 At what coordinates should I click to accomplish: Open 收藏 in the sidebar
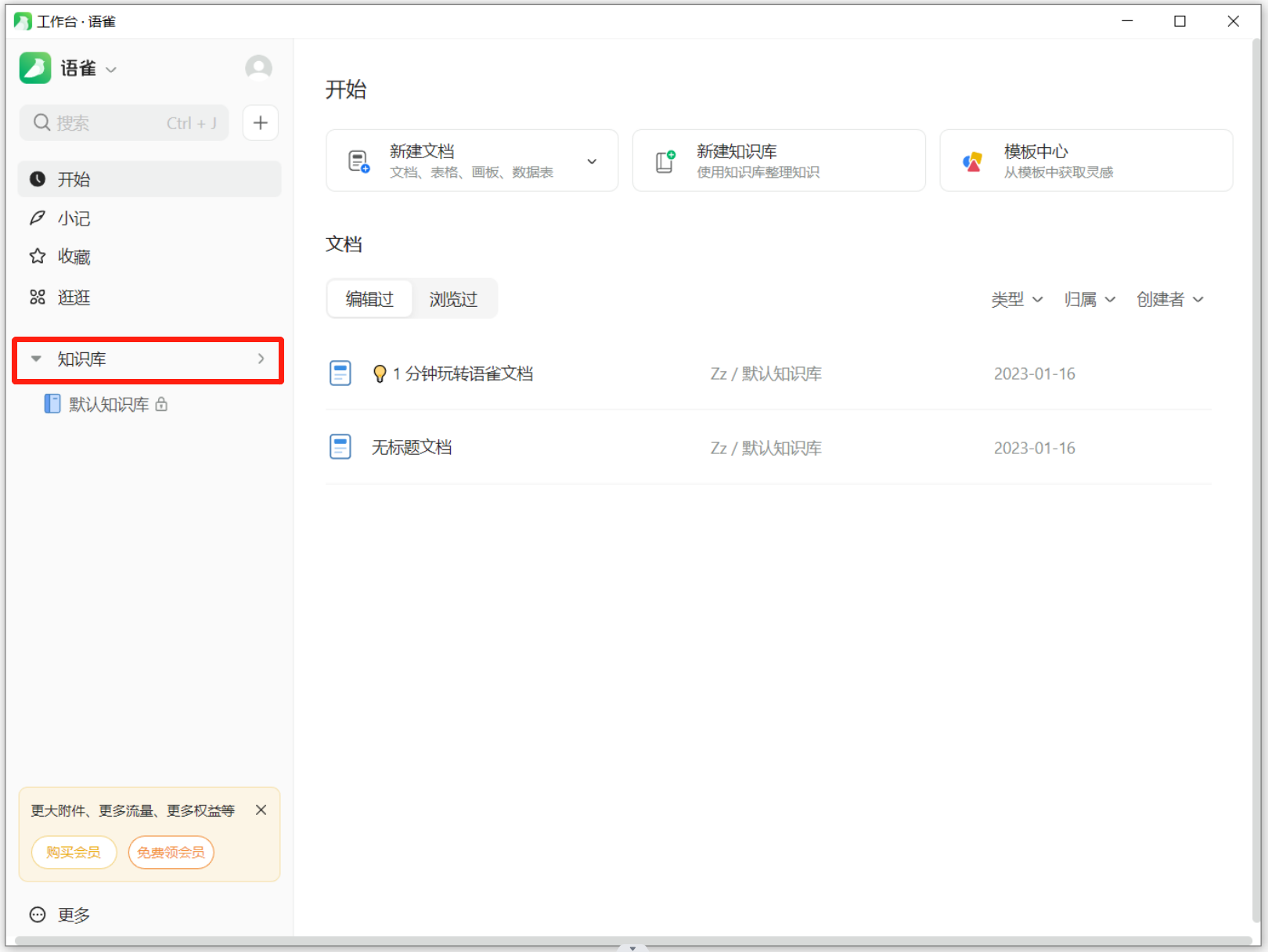149,256
